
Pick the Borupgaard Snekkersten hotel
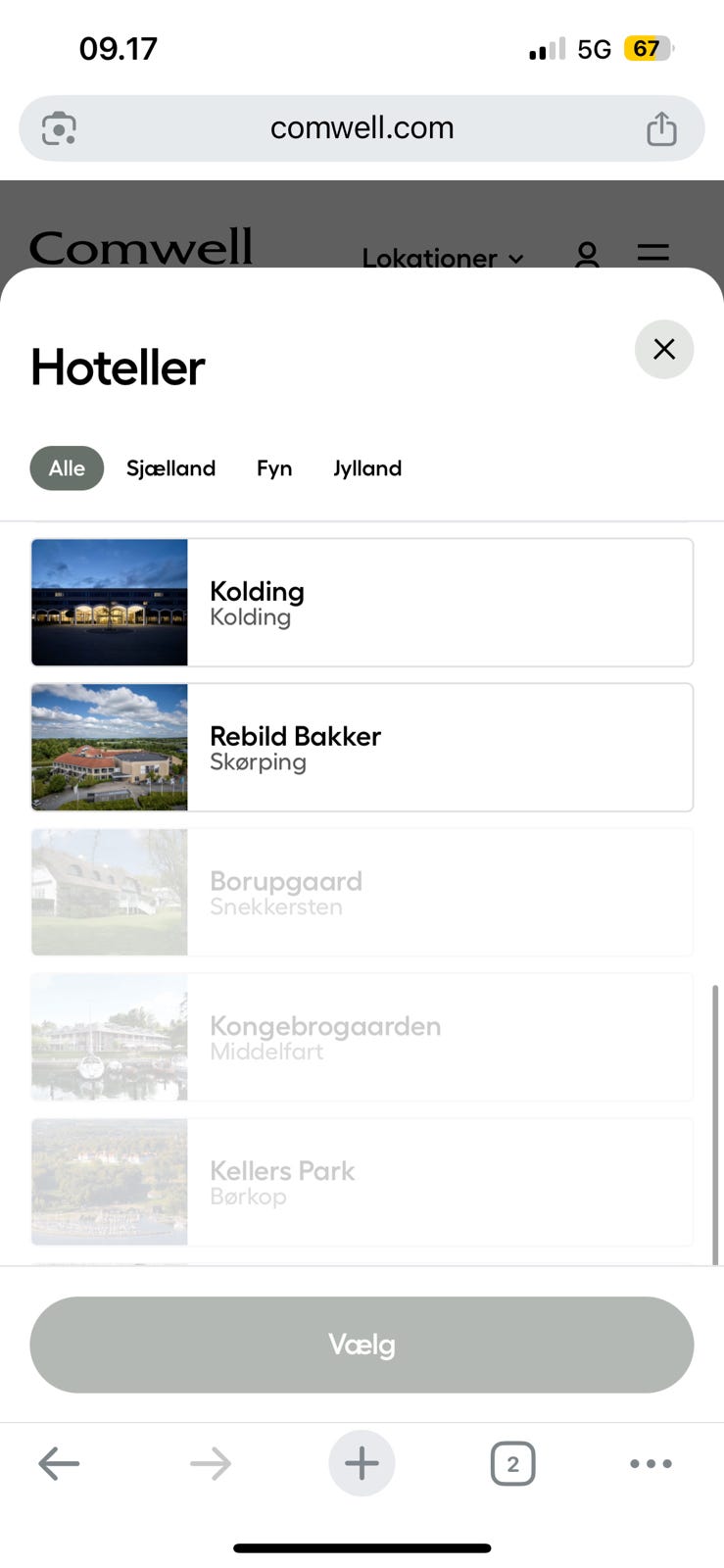pyautogui.click(x=362, y=893)
